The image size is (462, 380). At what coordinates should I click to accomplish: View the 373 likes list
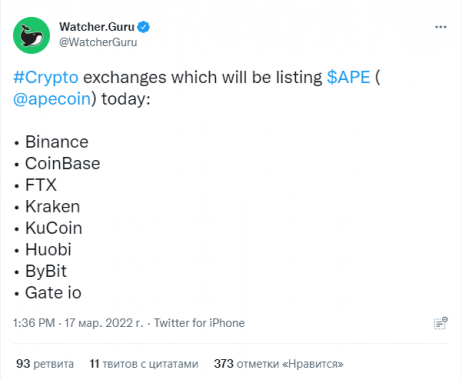click(279, 364)
